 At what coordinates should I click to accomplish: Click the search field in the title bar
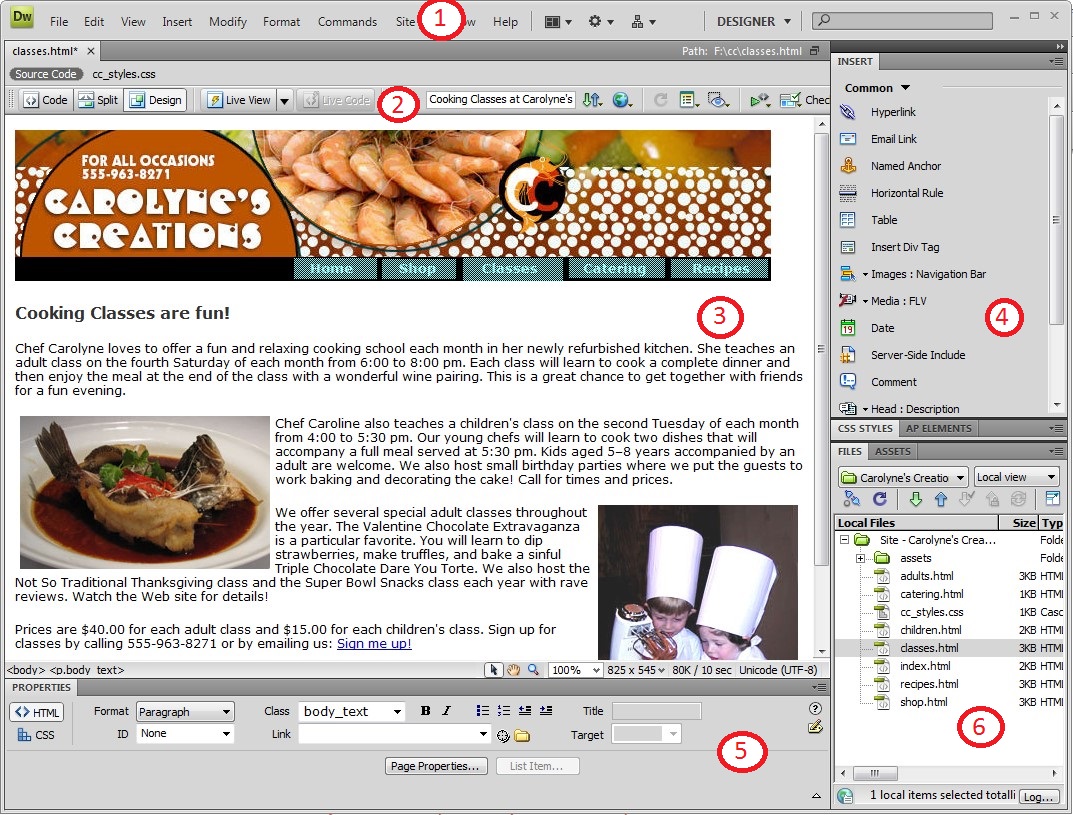(x=902, y=21)
